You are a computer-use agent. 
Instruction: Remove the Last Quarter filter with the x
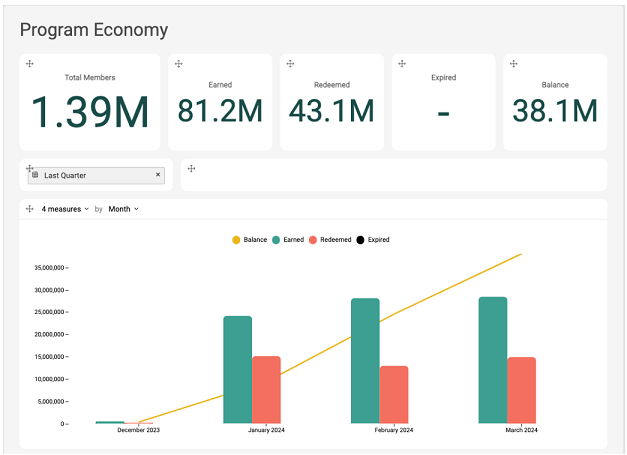click(158, 175)
